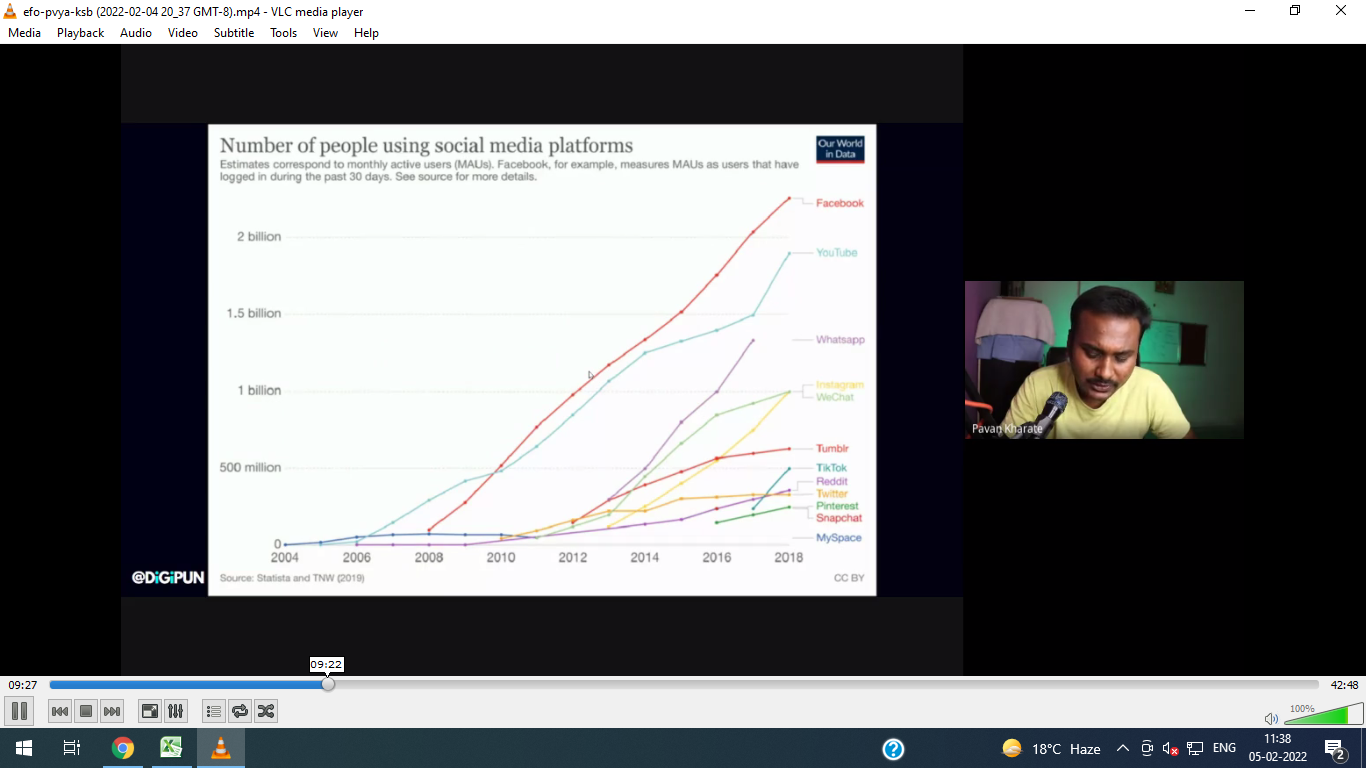The image size is (1366, 768).
Task: Open Excel from the taskbar
Action: (x=172, y=748)
